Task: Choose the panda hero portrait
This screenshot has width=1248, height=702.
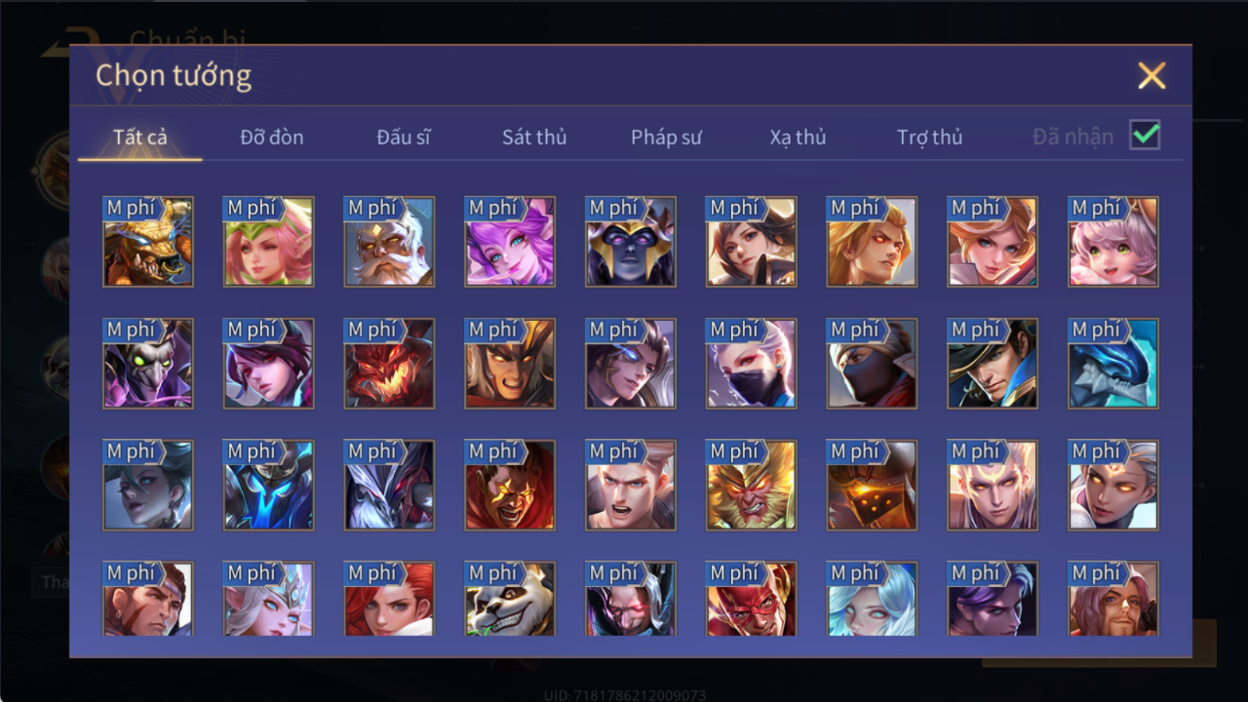Action: click(510, 599)
